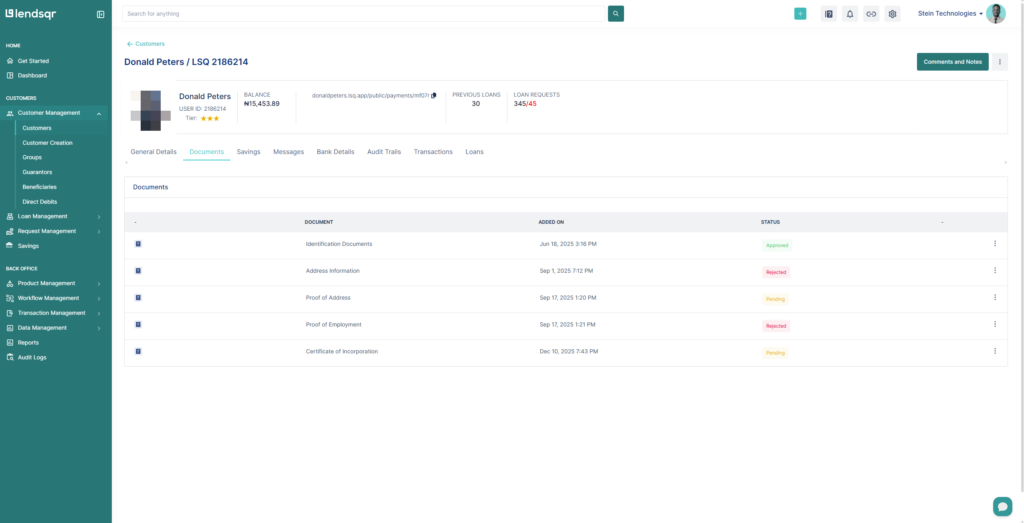
Task: Expand Workflow Management menu
Action: (56, 298)
